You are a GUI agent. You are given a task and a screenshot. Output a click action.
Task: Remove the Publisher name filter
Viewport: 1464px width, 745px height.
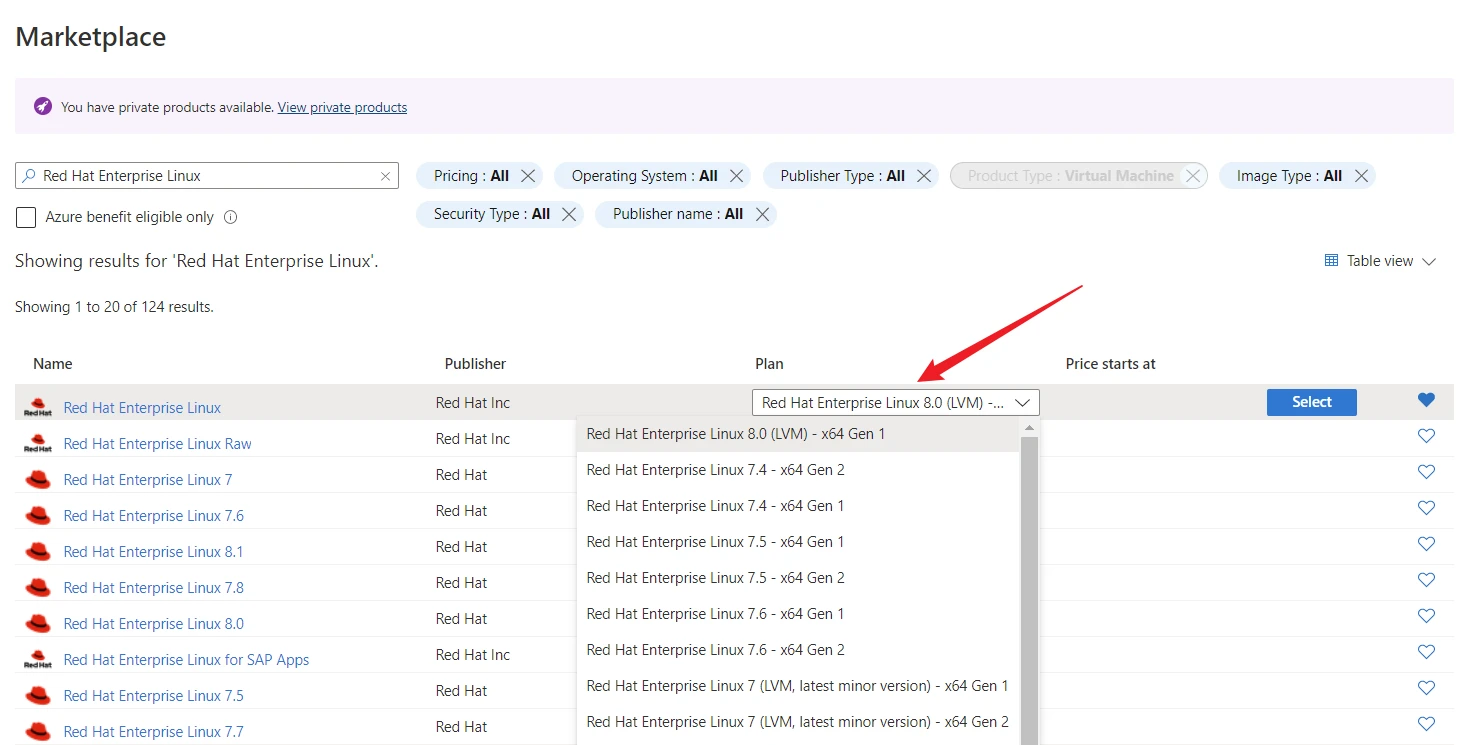[x=762, y=214]
